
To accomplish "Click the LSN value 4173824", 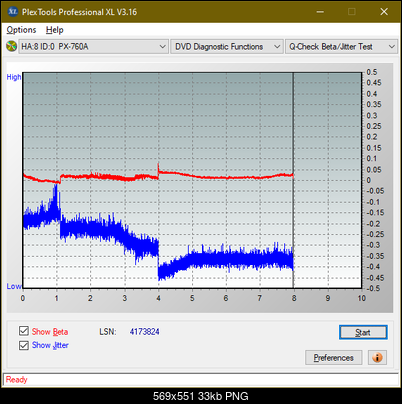I will pyautogui.click(x=145, y=332).
